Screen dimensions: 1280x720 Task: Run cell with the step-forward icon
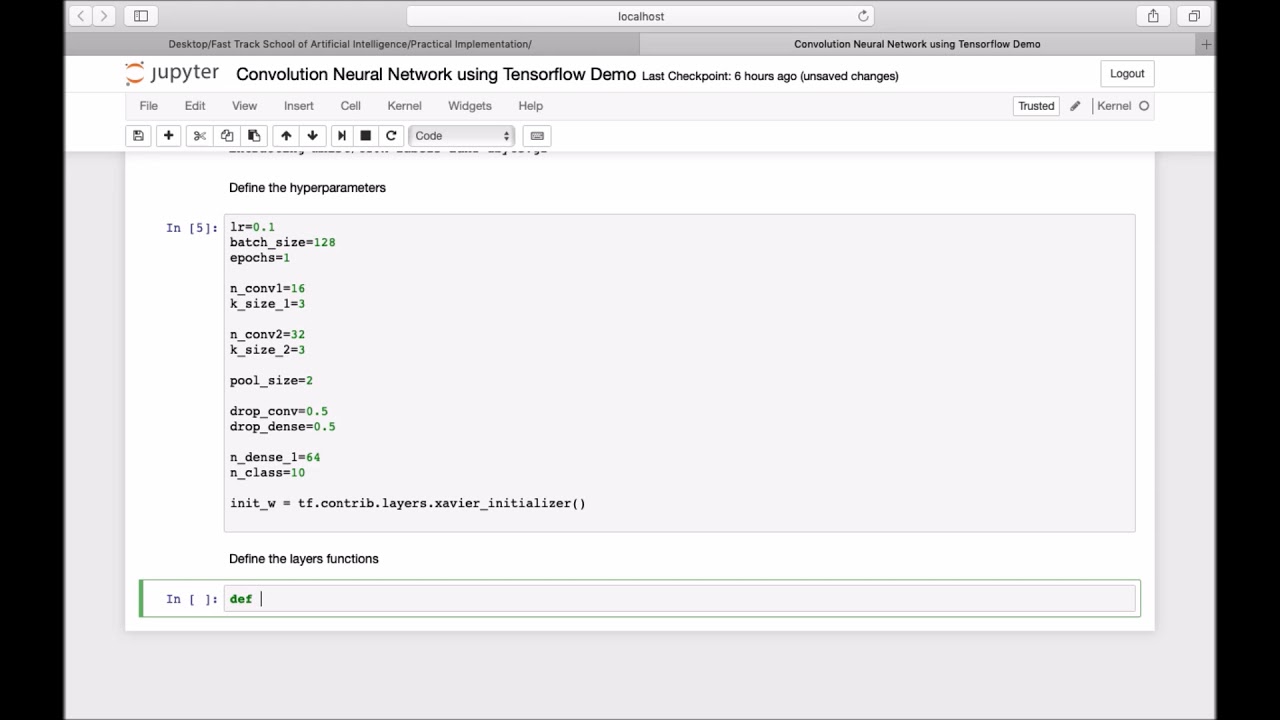pos(341,136)
